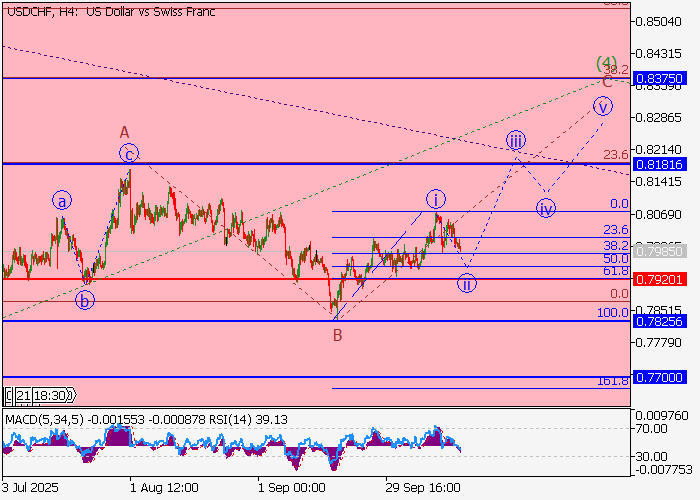Select the 0.77000 price level tag
Image resolution: width=700 pixels, height=500 pixels.
pos(664,377)
